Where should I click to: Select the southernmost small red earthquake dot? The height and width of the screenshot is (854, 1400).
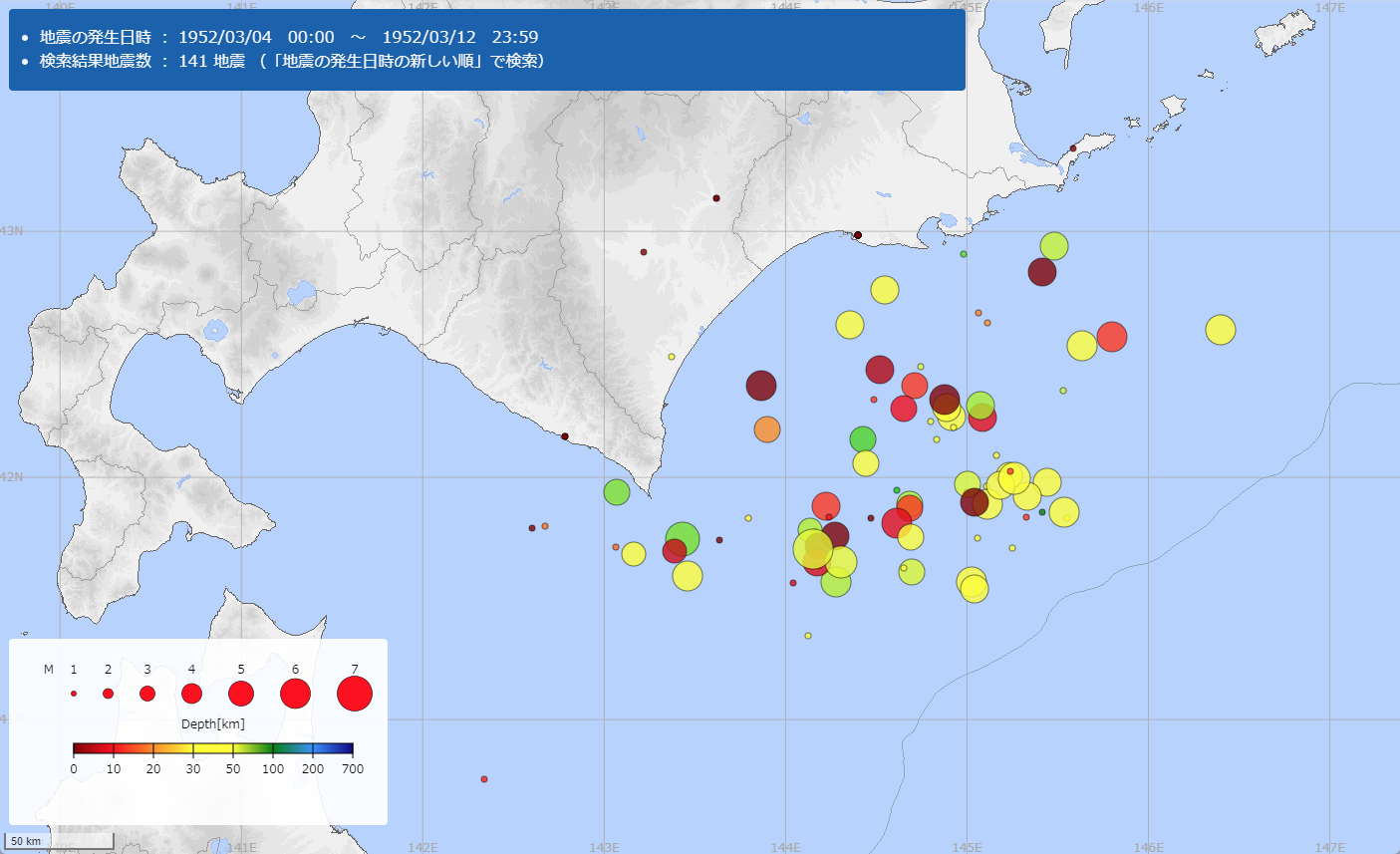pyautogui.click(x=484, y=779)
